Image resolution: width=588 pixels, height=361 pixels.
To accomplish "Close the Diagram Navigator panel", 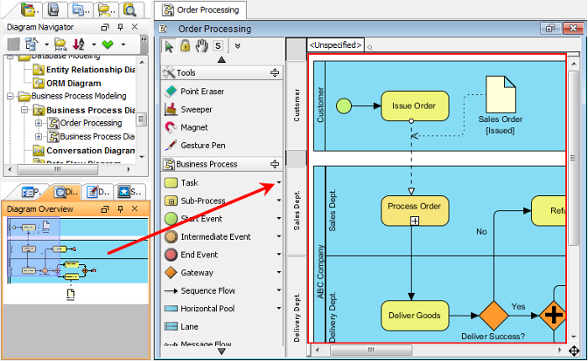I will (x=135, y=27).
